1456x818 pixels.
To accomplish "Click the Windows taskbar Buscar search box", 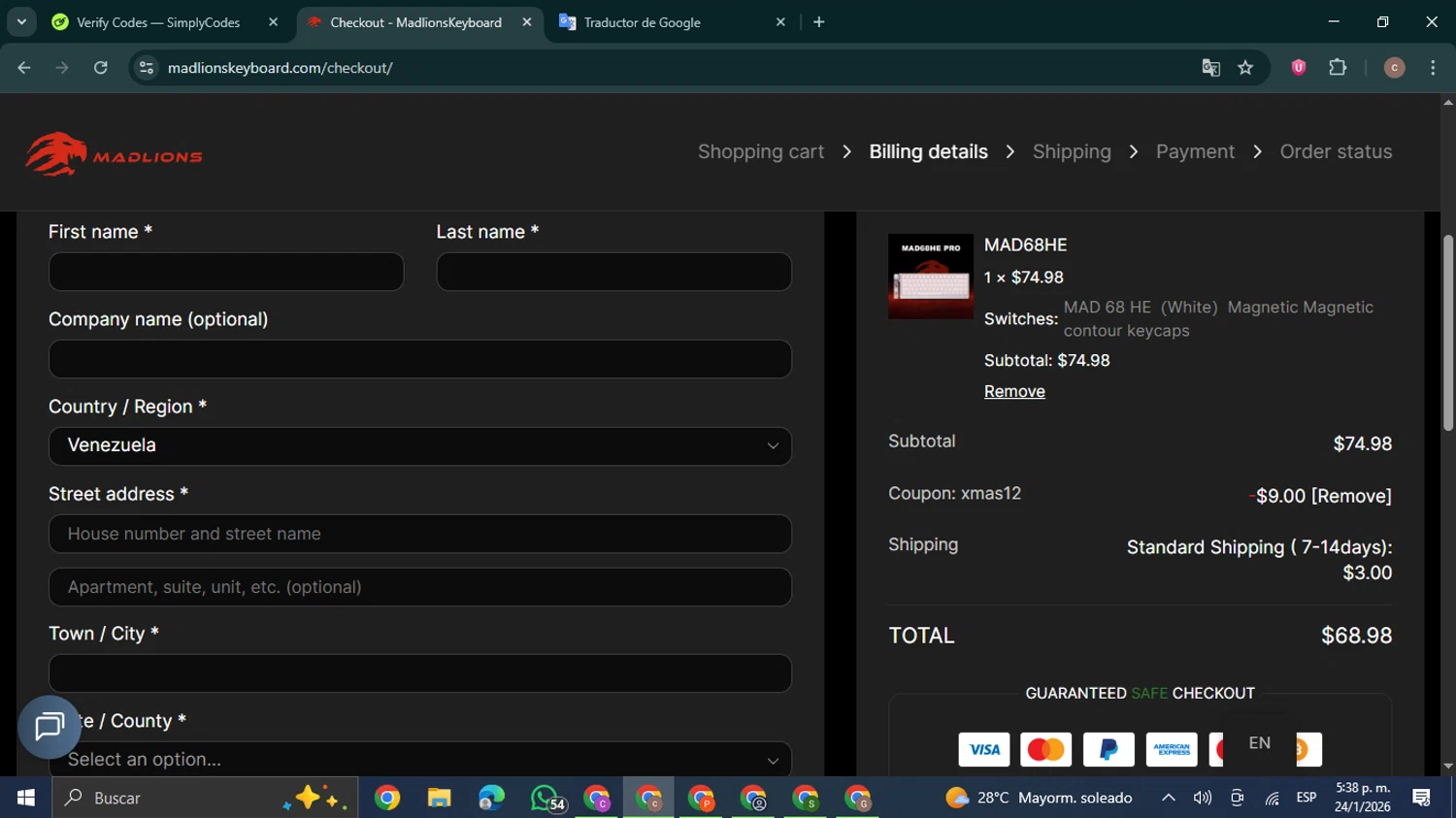I will [205, 798].
